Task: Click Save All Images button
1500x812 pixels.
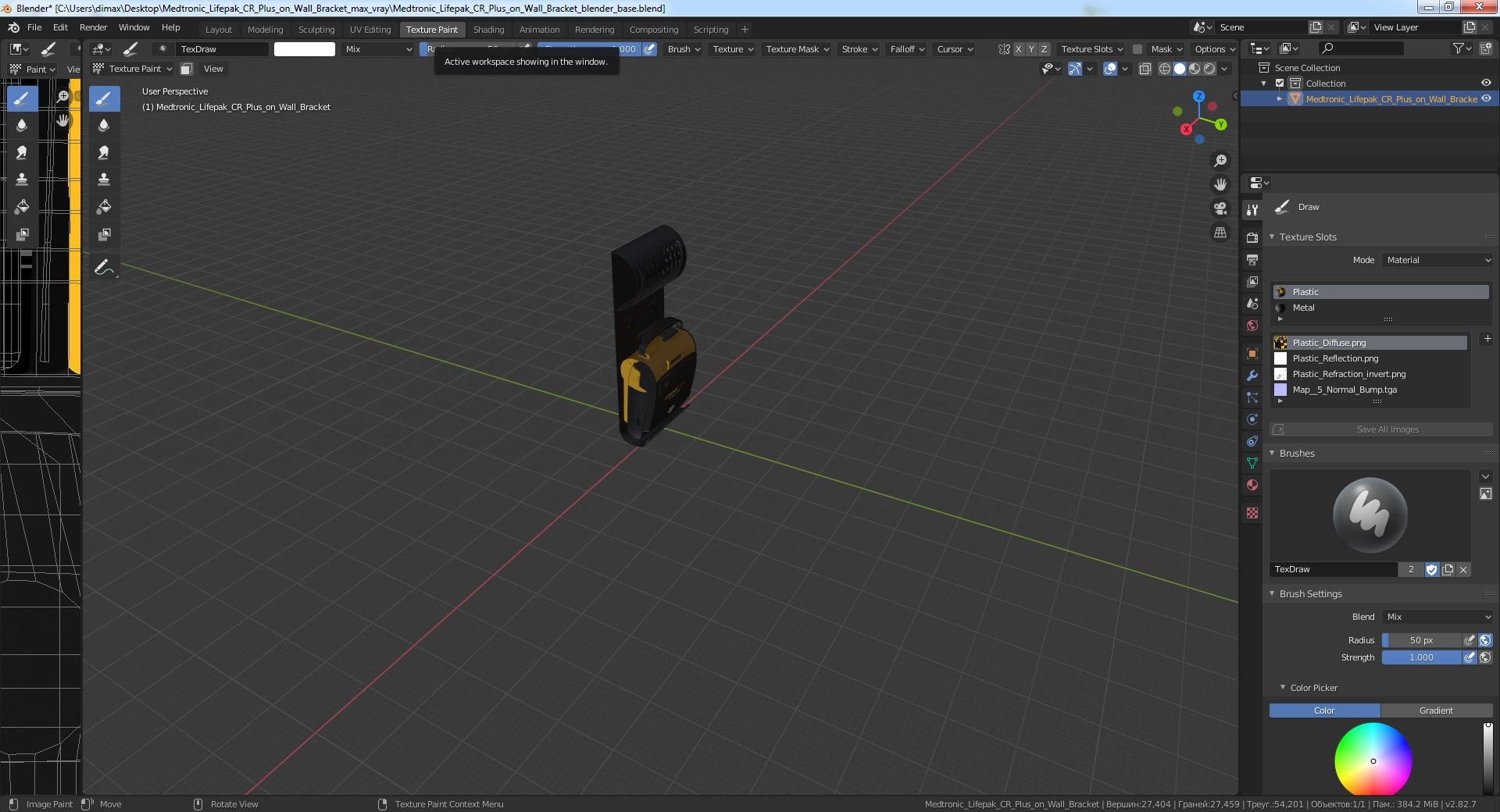Action: (1380, 429)
